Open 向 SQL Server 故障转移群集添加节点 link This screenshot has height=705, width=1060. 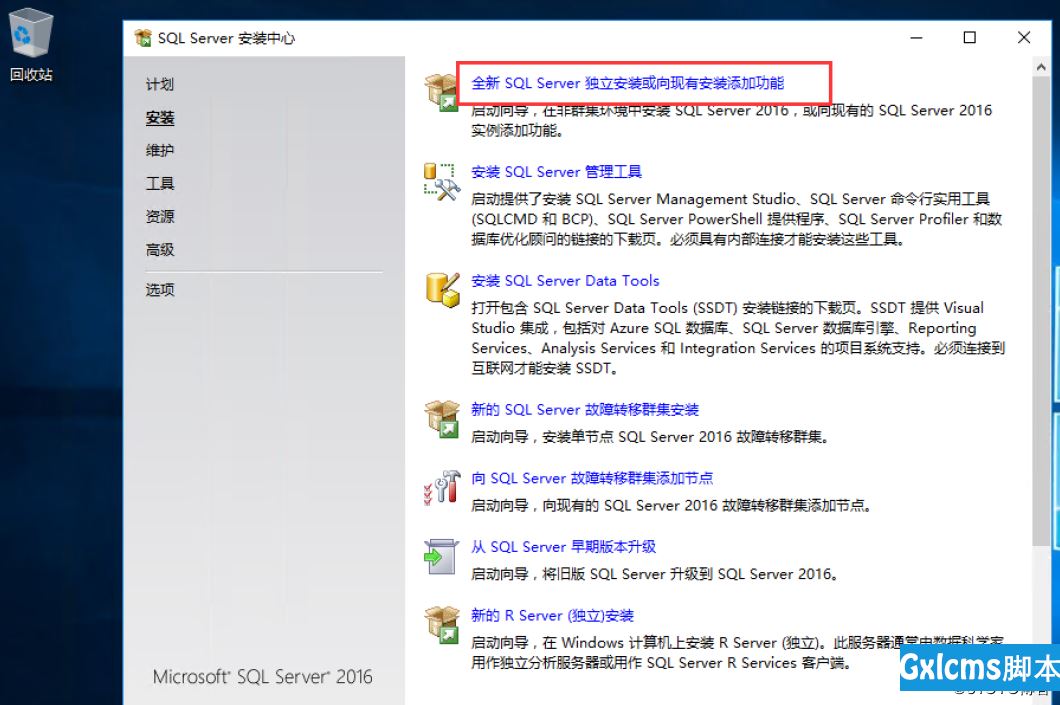[x=592, y=479]
